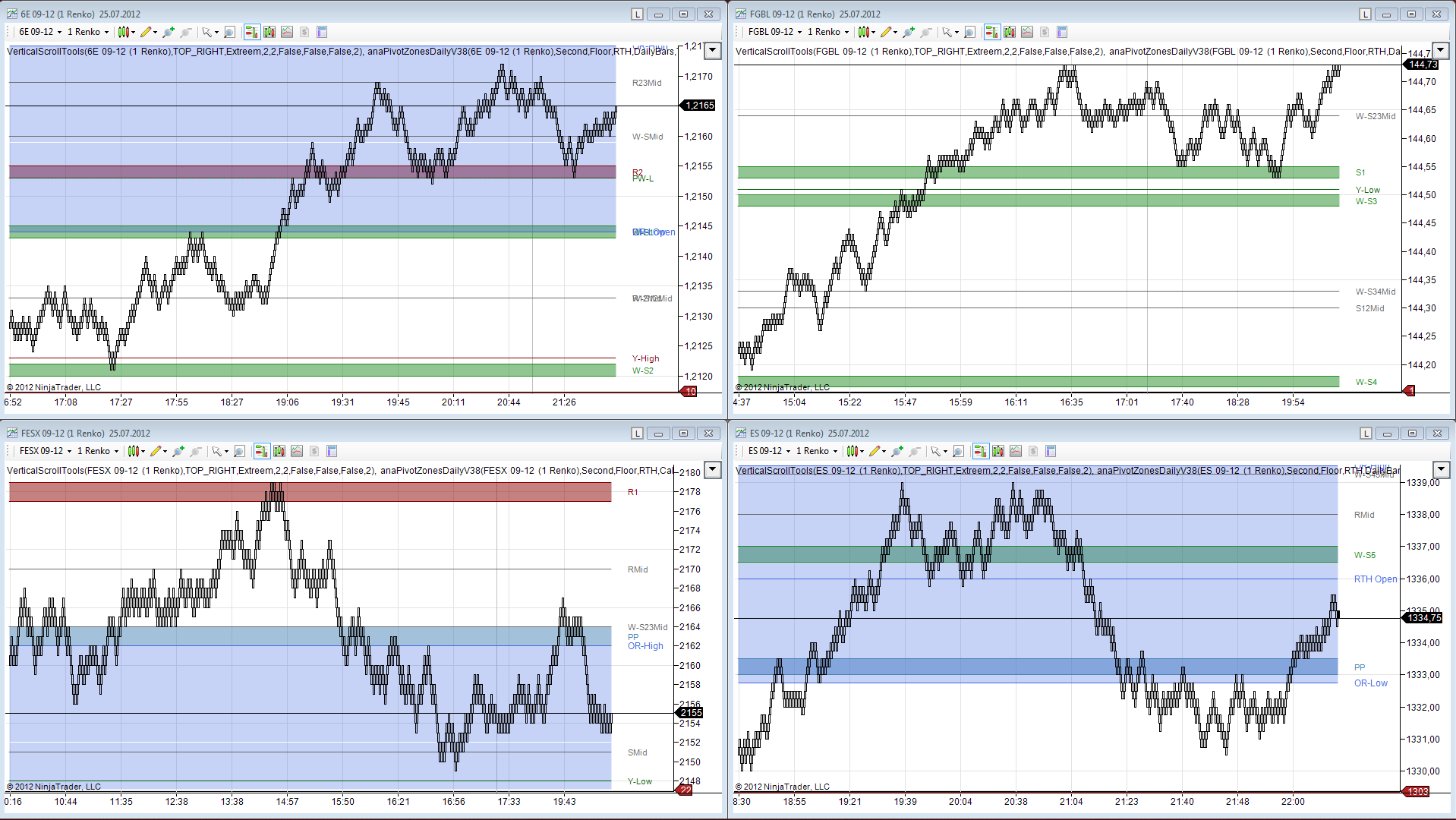Open Data Box magnifier in the ES chart

coord(958,451)
